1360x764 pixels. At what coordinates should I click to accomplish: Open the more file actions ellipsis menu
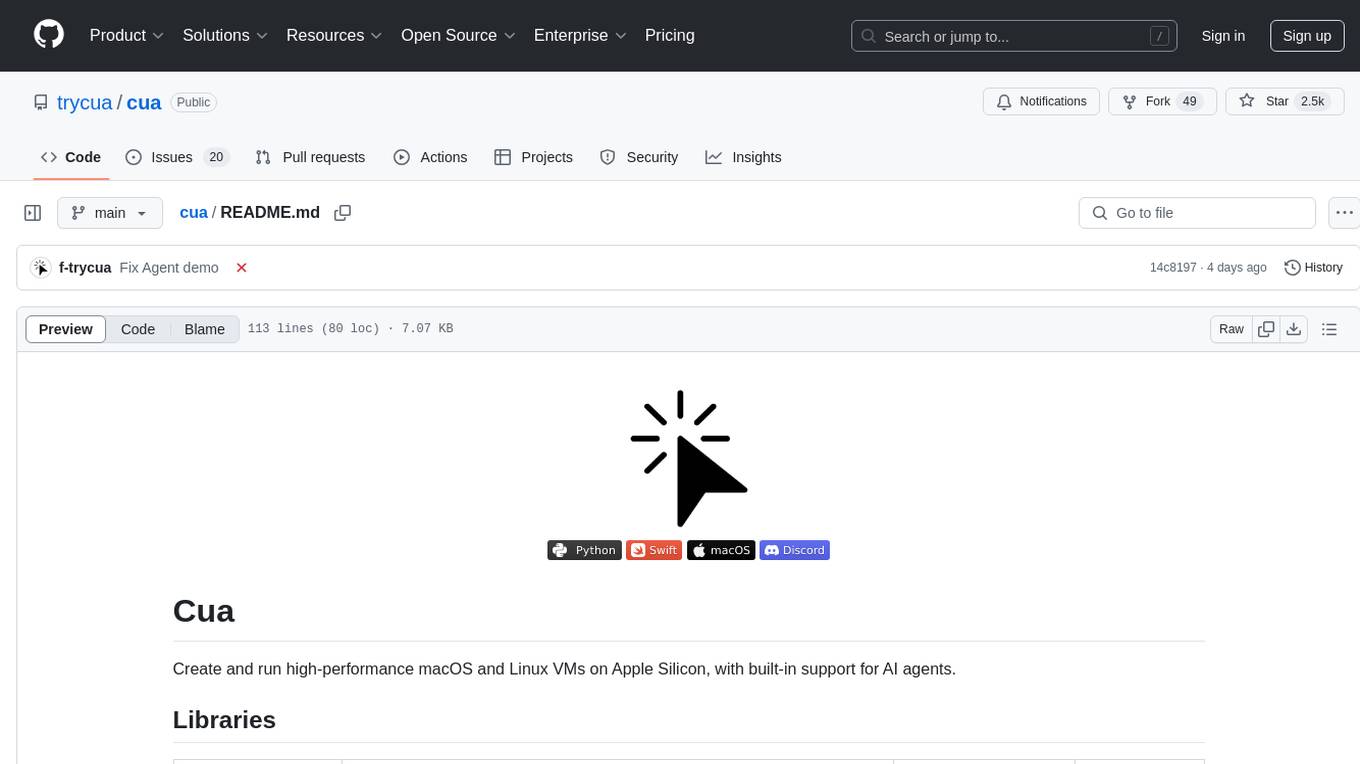1345,213
